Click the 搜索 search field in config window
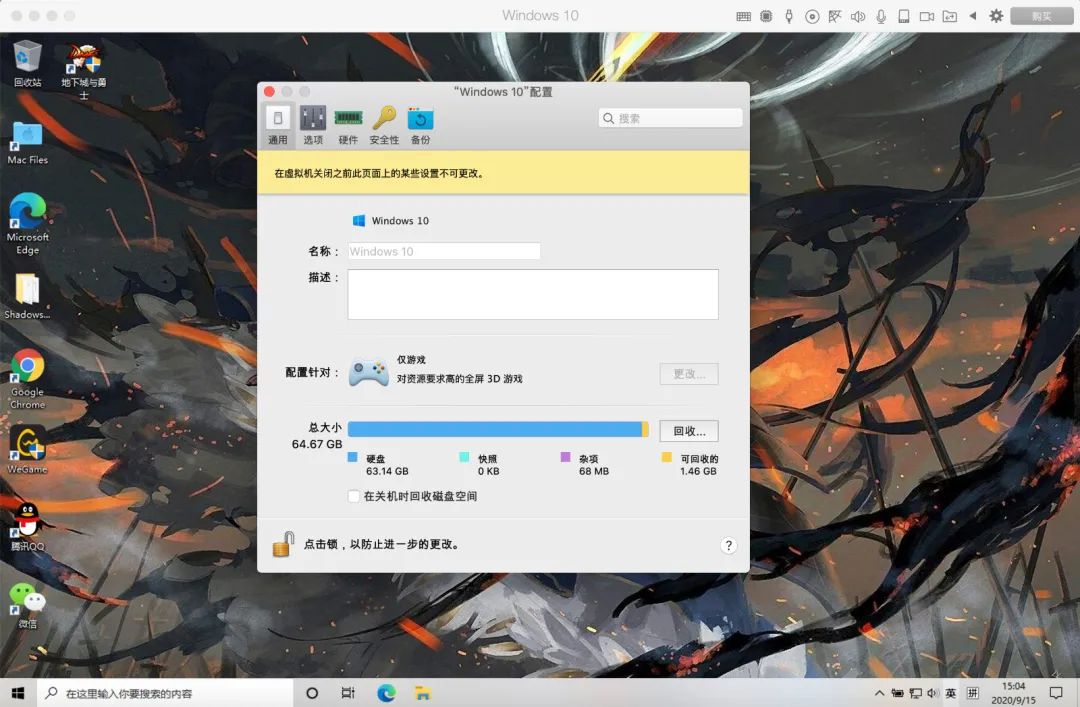Image resolution: width=1080 pixels, height=707 pixels. tap(670, 118)
